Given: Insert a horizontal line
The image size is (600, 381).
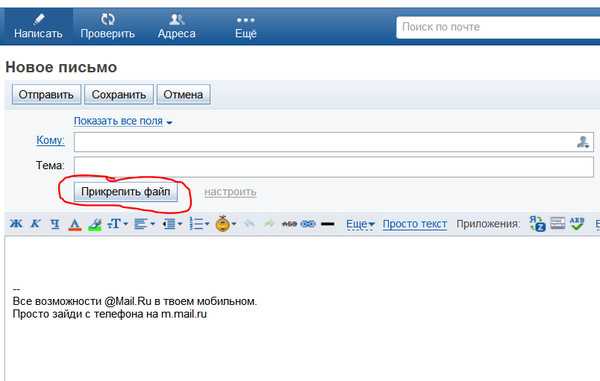Looking at the screenshot, I should pyautogui.click(x=328, y=224).
